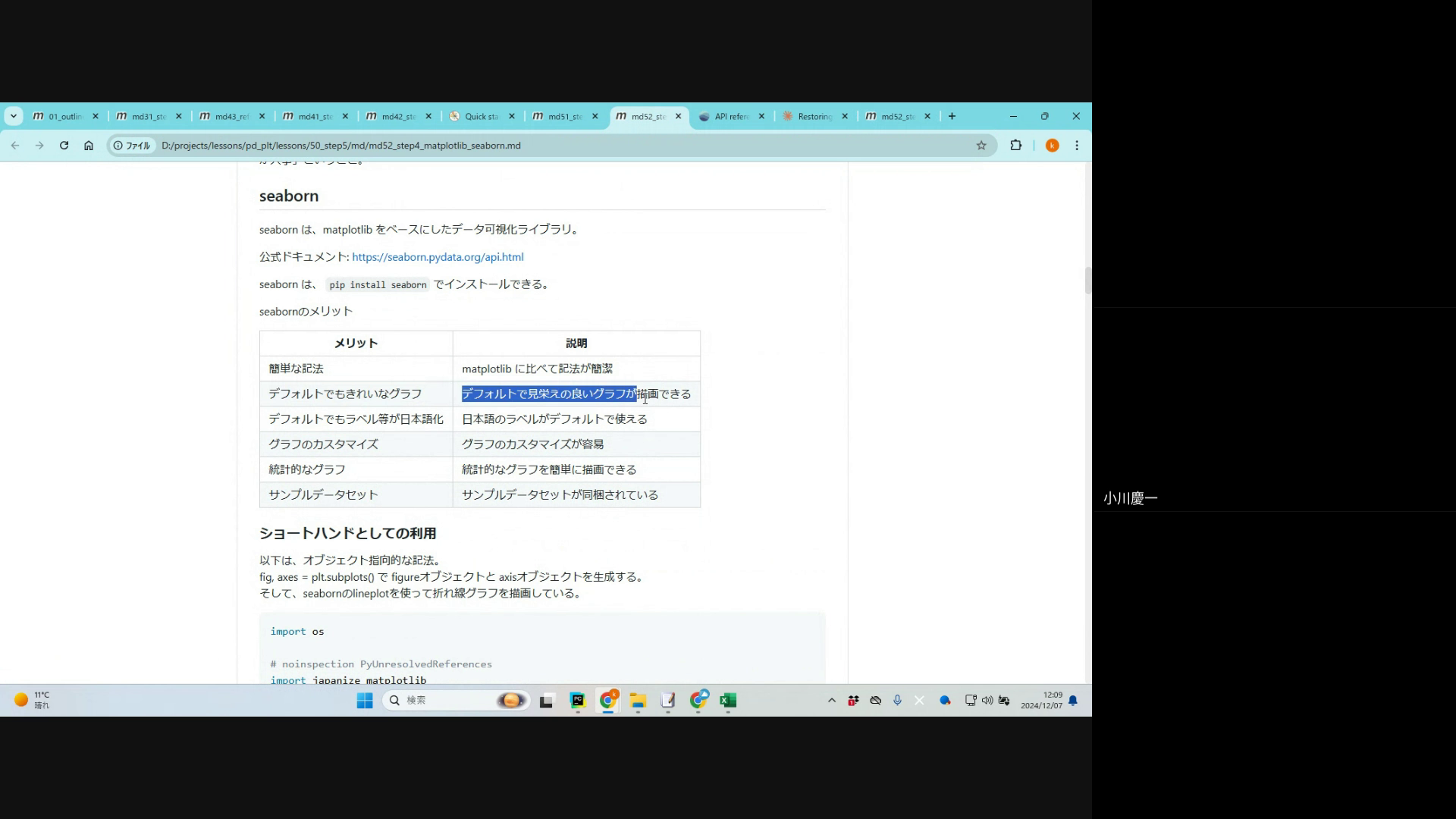Open the extensions puzzle icon
This screenshot has height=819, width=1456.
coord(1016,146)
